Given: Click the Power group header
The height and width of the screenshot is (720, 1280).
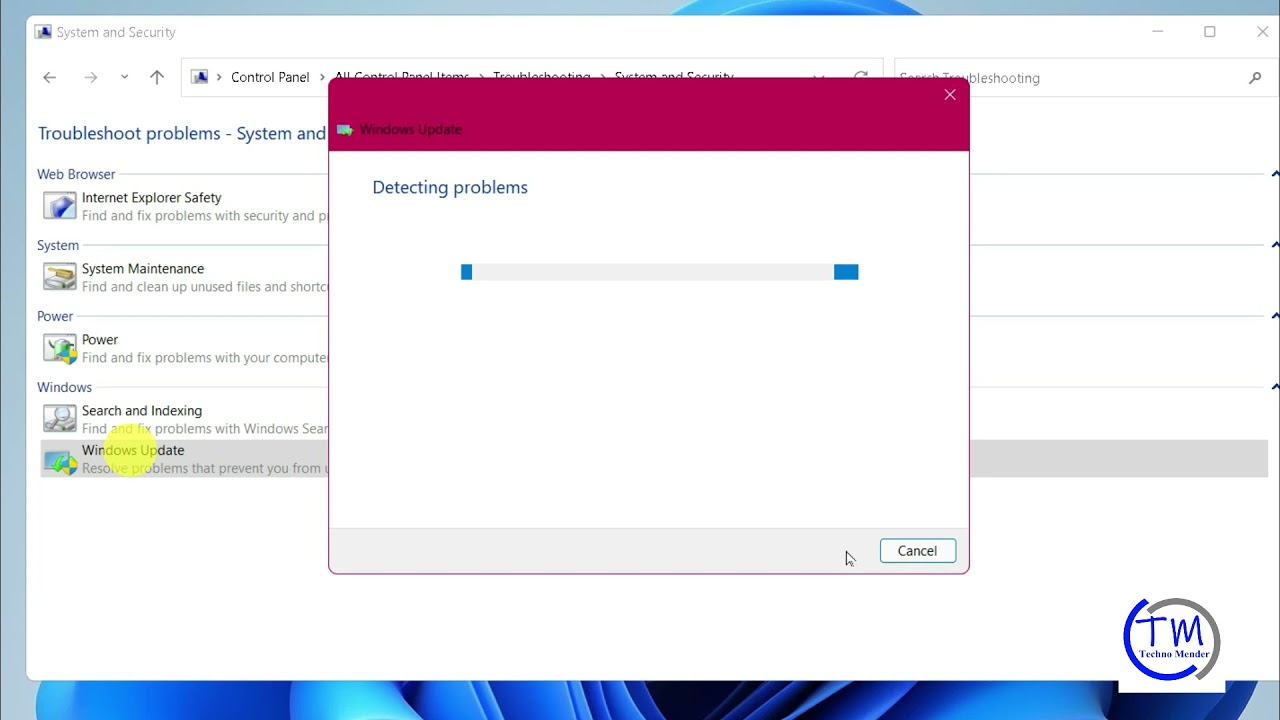Looking at the screenshot, I should click(55, 316).
